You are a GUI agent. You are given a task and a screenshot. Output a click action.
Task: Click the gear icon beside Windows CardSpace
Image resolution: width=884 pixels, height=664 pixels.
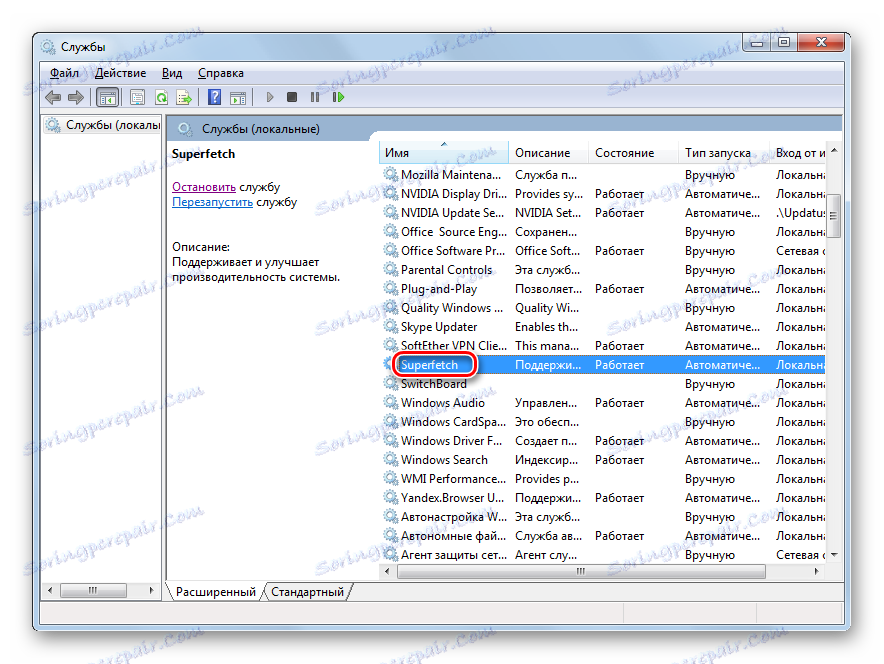391,422
